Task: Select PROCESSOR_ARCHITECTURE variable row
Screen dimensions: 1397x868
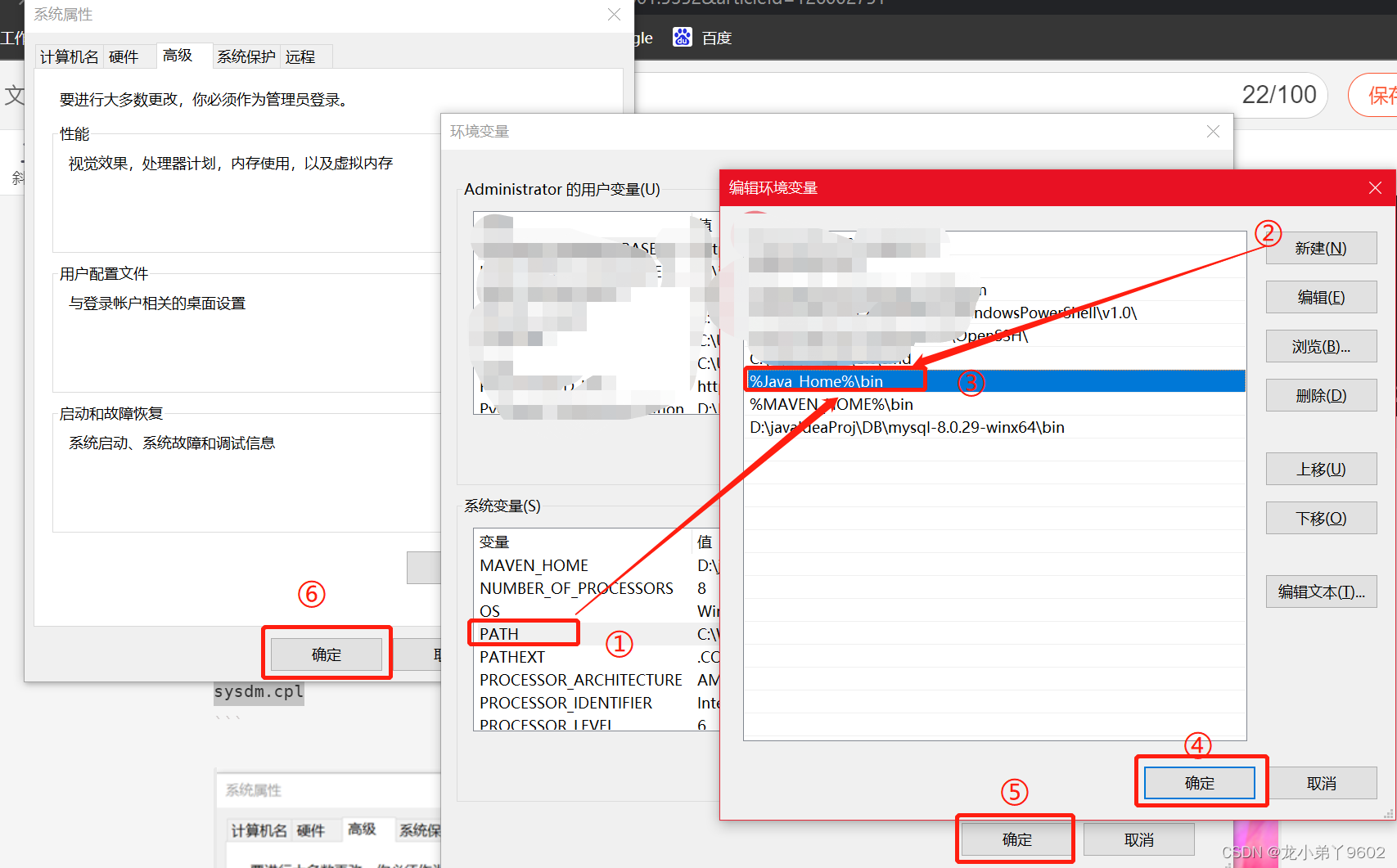Action: (597, 680)
